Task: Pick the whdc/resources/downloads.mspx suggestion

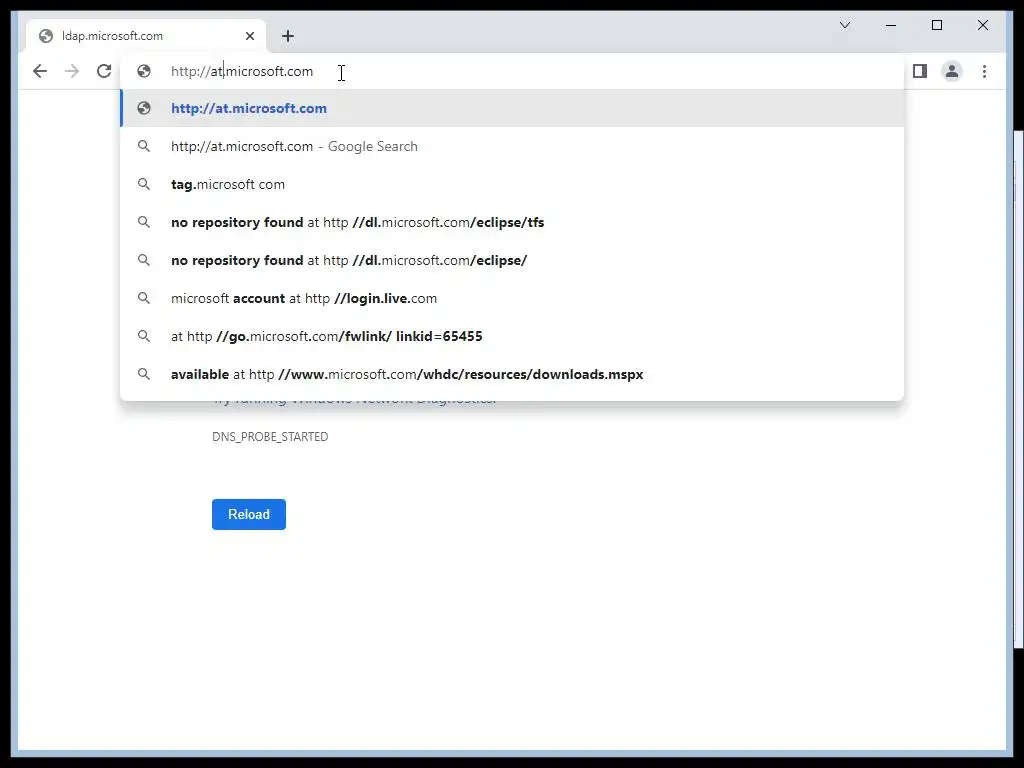Action: tap(512, 374)
